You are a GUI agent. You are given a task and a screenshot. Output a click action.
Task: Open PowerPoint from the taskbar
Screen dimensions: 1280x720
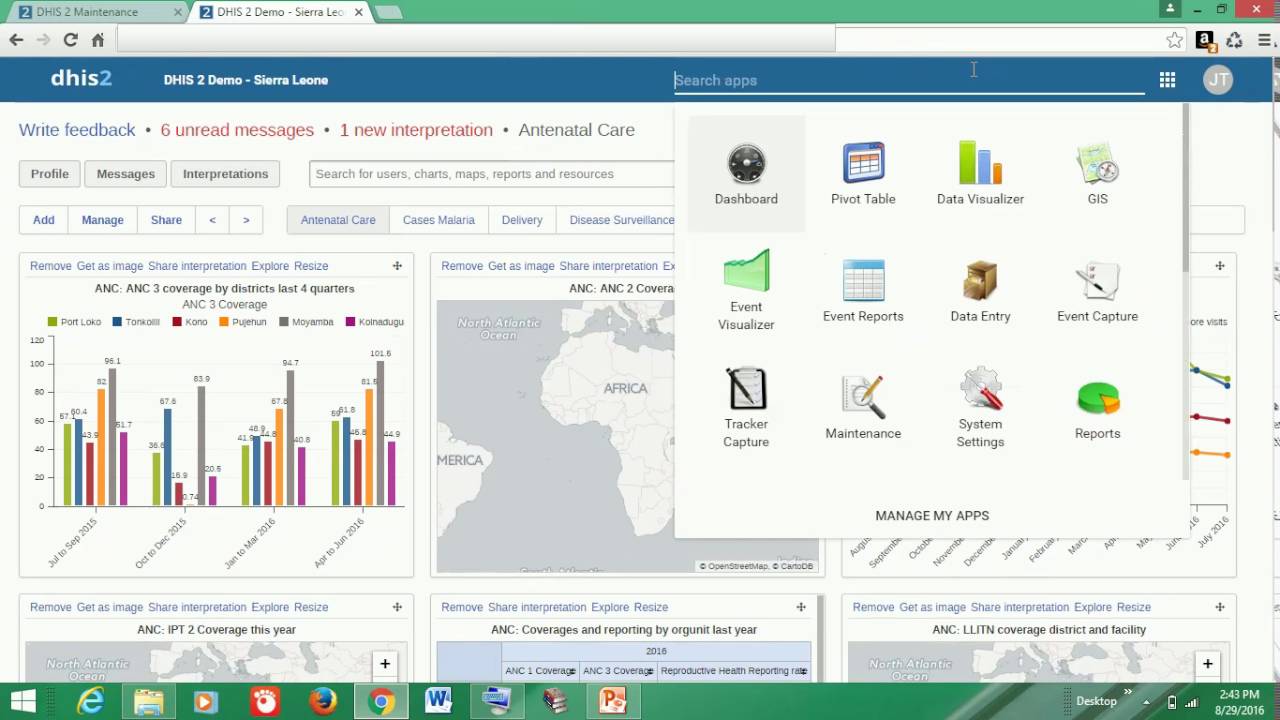pos(613,702)
